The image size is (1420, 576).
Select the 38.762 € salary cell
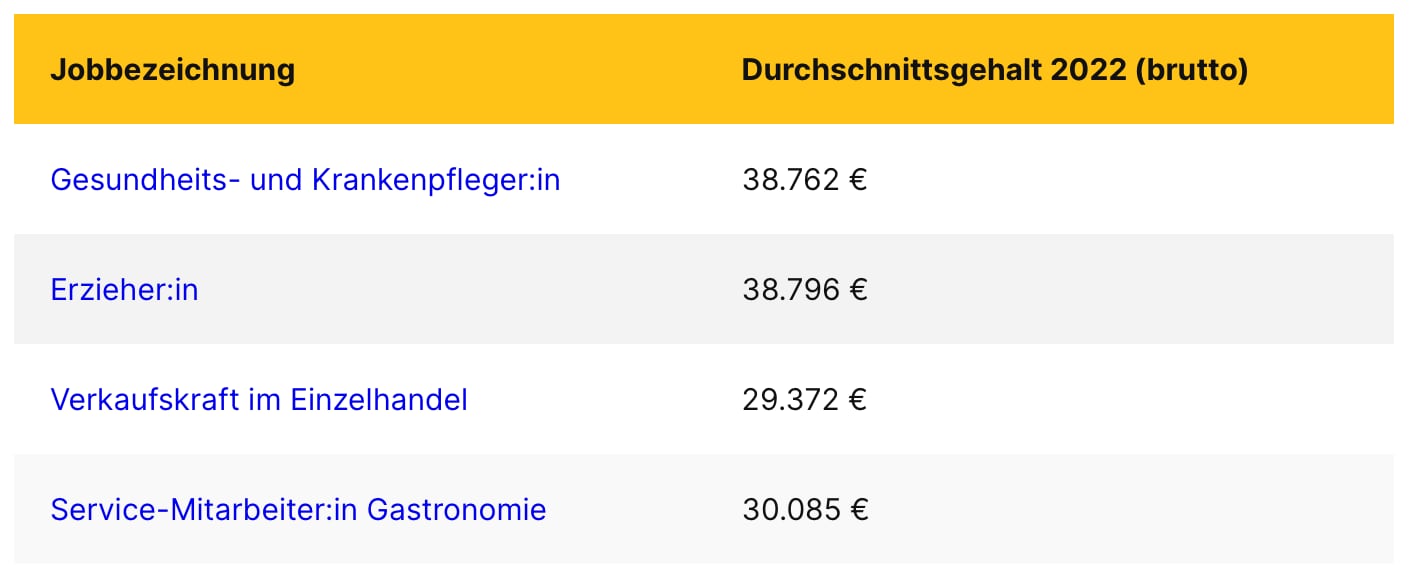tap(804, 180)
